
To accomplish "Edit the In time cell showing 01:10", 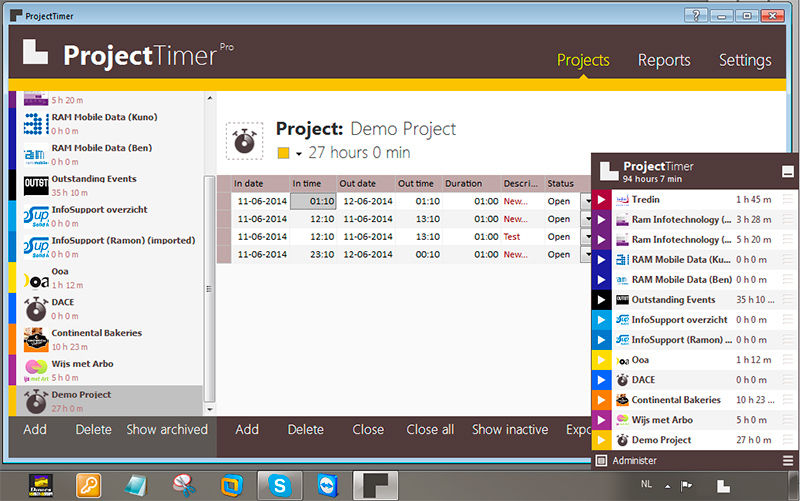I will click(x=313, y=200).
